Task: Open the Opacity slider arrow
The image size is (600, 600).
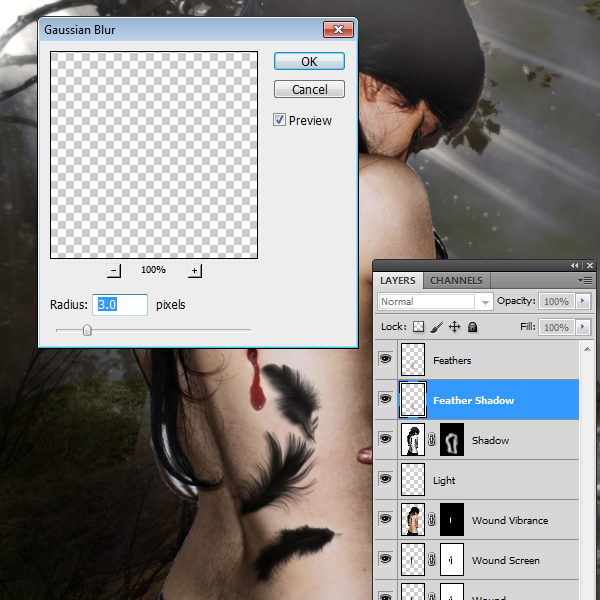Action: tap(583, 301)
